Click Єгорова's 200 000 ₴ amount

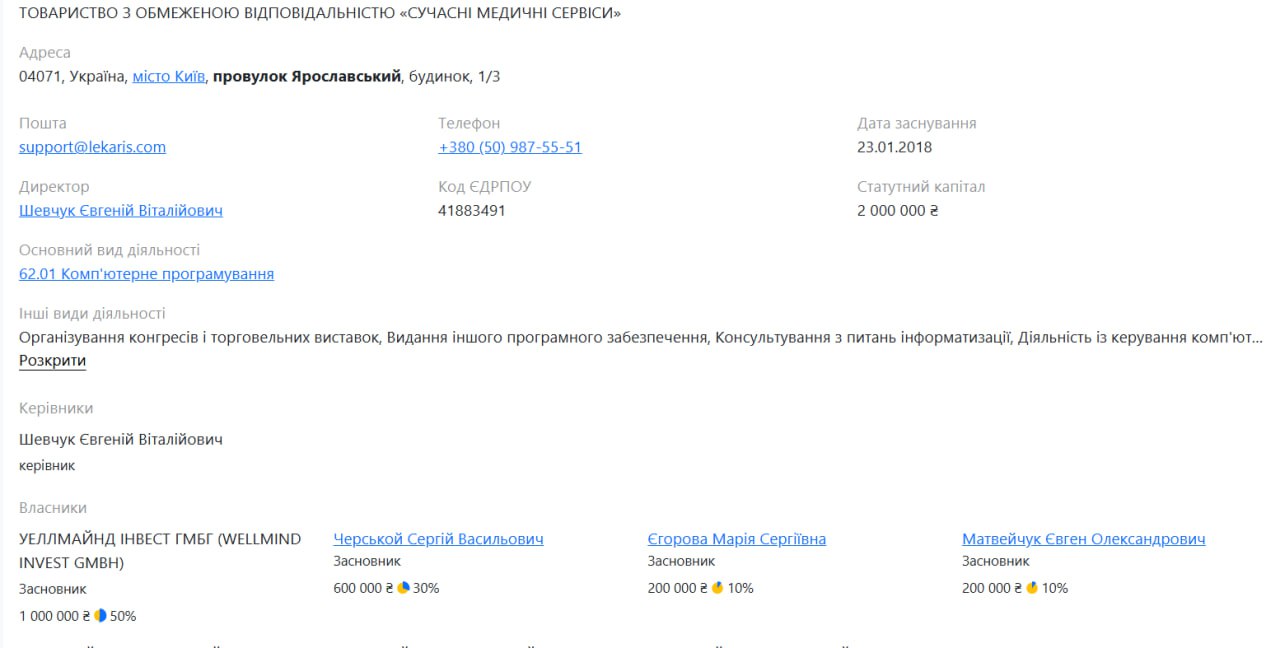coord(678,588)
